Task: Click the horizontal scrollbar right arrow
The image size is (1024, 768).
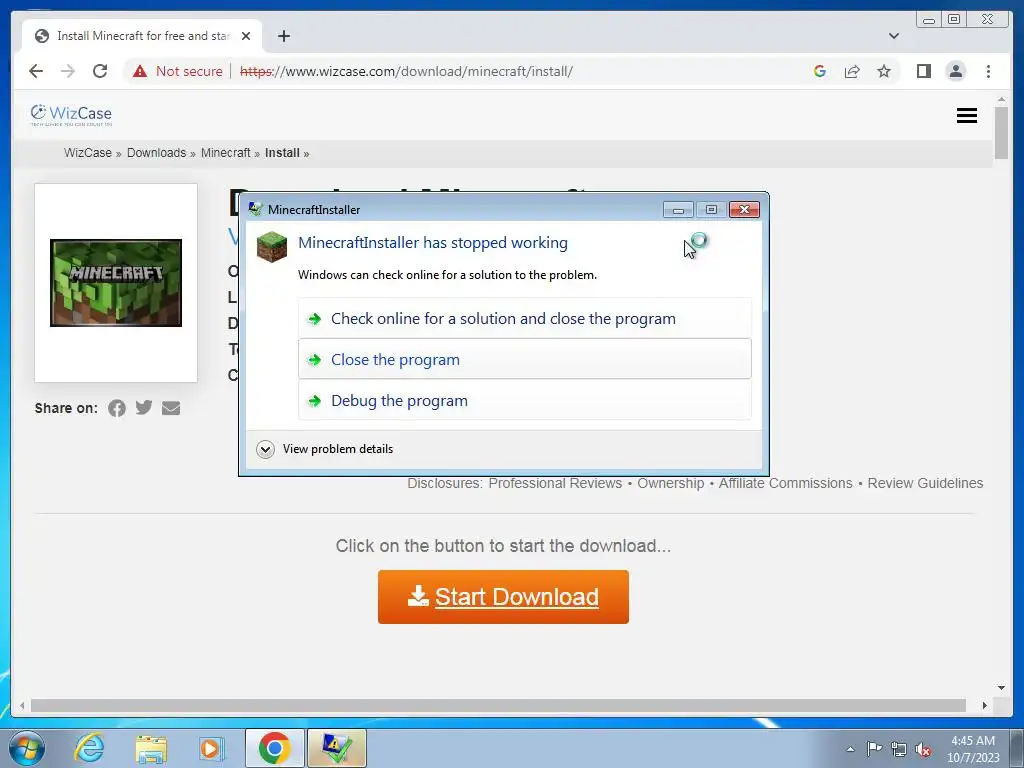Action: (985, 705)
